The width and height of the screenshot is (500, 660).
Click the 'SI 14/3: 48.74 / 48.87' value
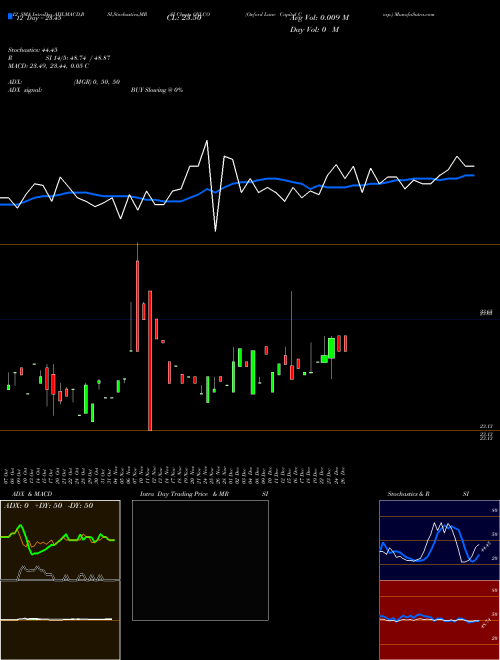tap(78, 58)
